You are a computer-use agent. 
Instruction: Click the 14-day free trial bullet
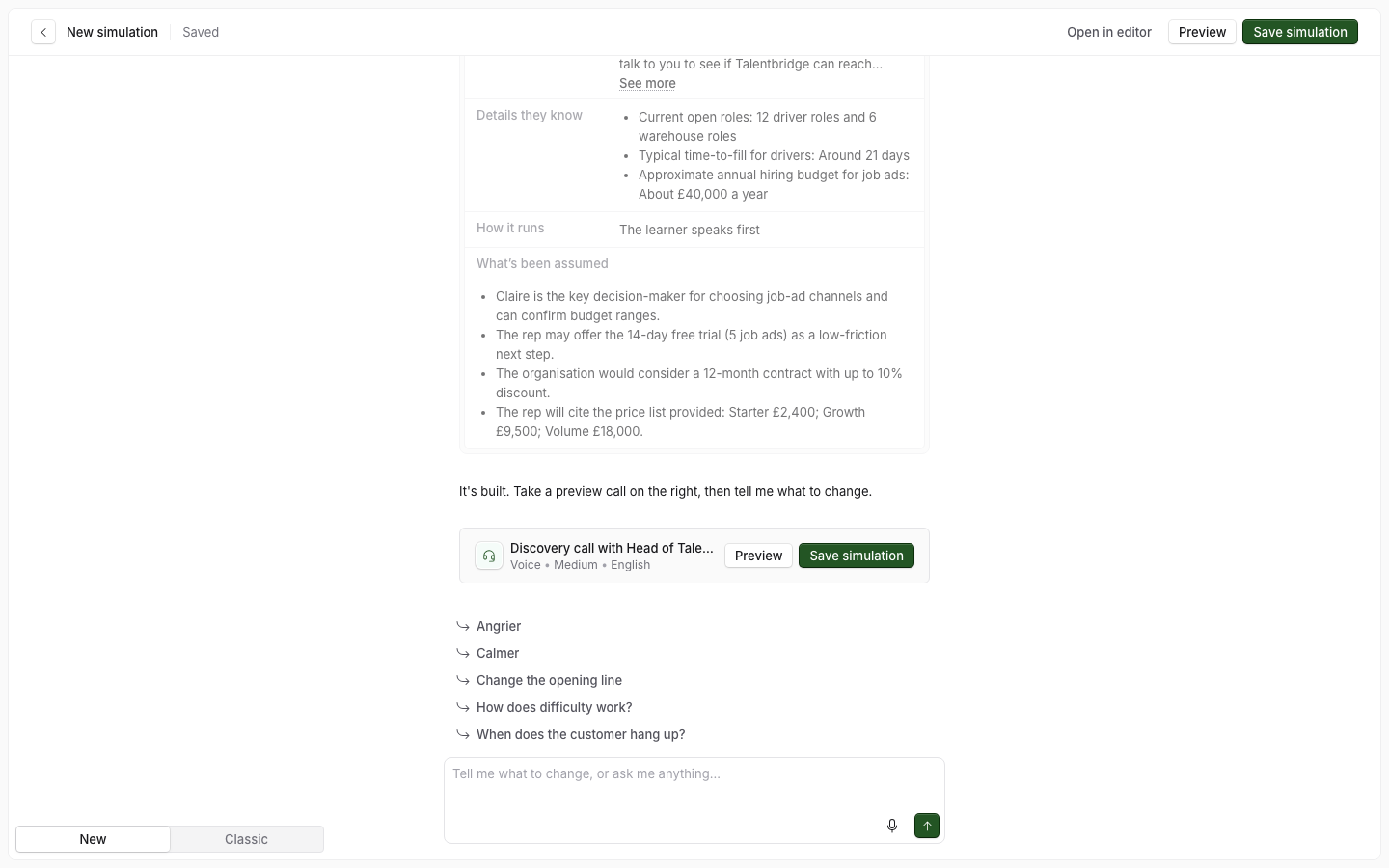(x=692, y=344)
